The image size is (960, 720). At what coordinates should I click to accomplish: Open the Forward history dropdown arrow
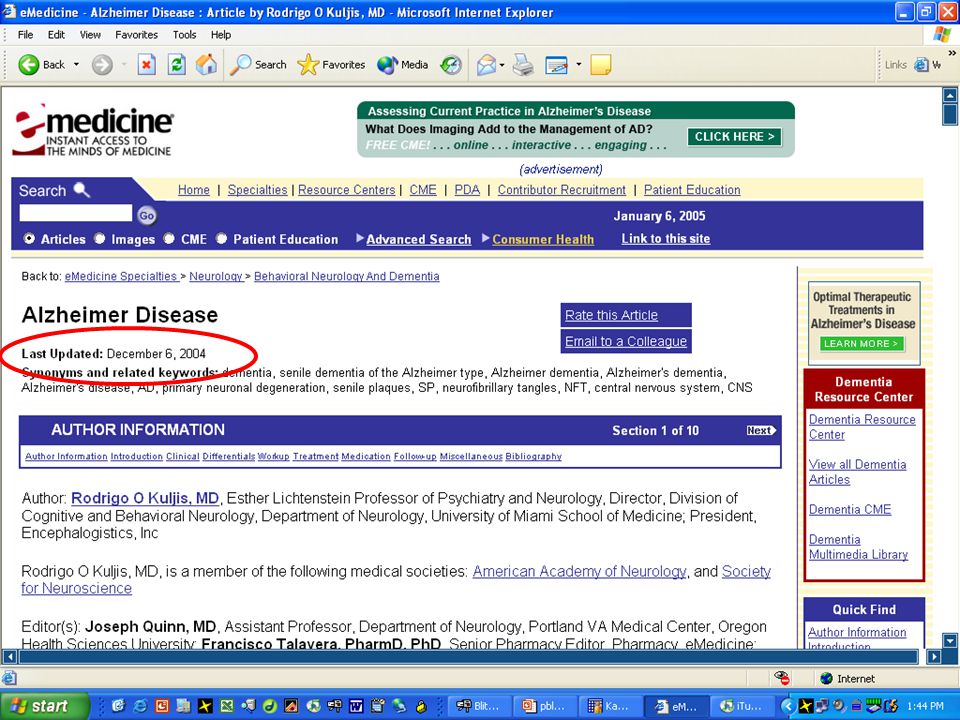click(124, 64)
